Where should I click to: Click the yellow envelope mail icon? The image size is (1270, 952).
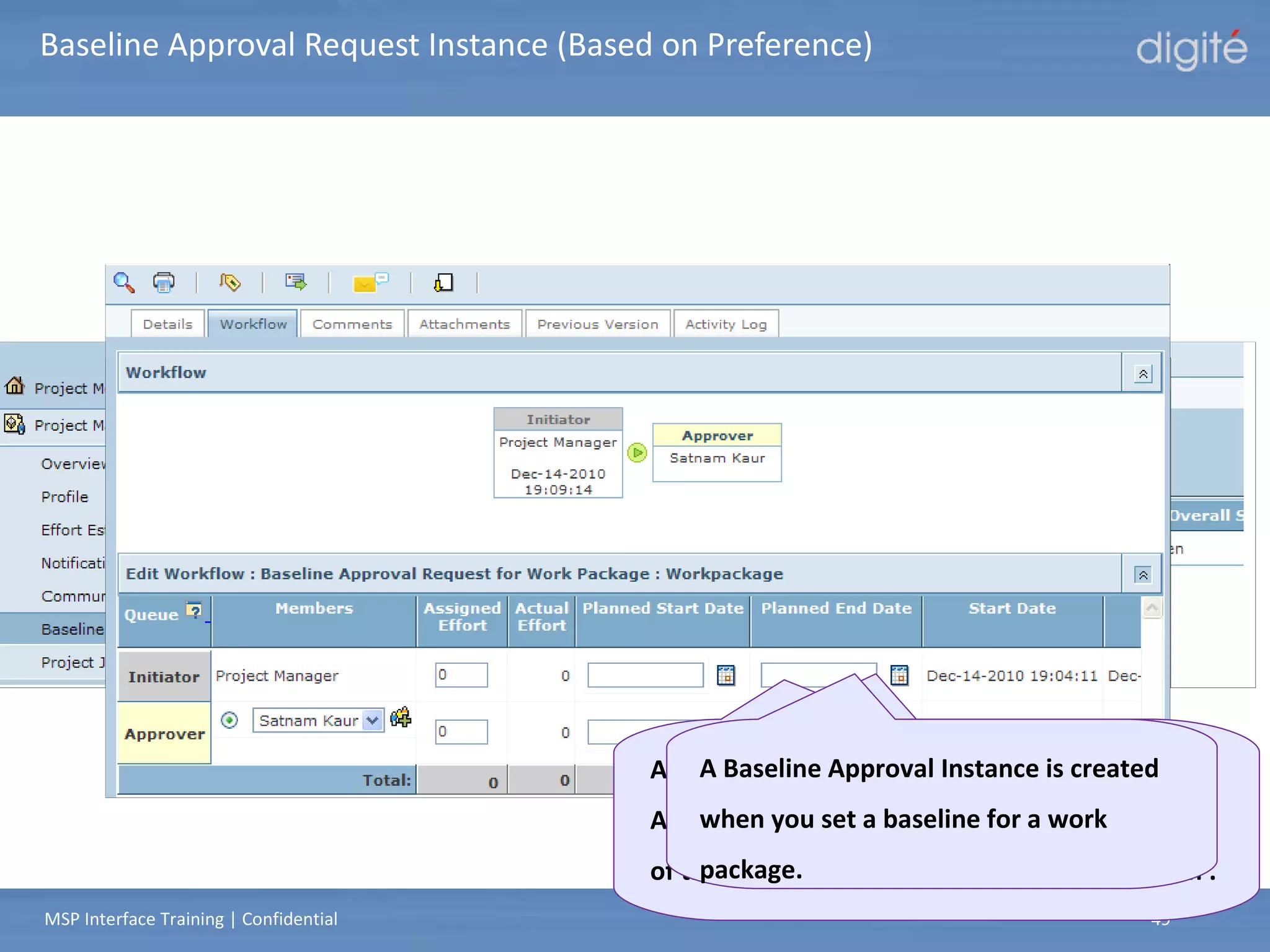click(370, 283)
